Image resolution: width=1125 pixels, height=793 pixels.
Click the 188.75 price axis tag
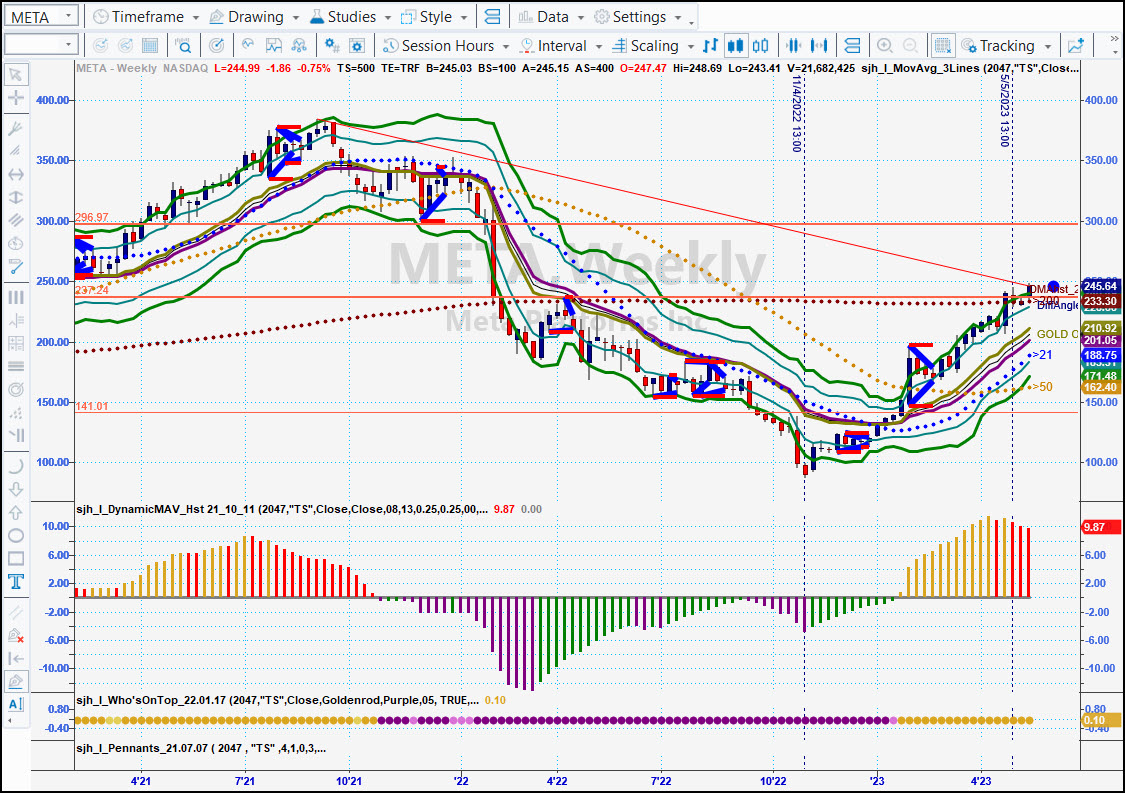pyautogui.click(x=1101, y=355)
